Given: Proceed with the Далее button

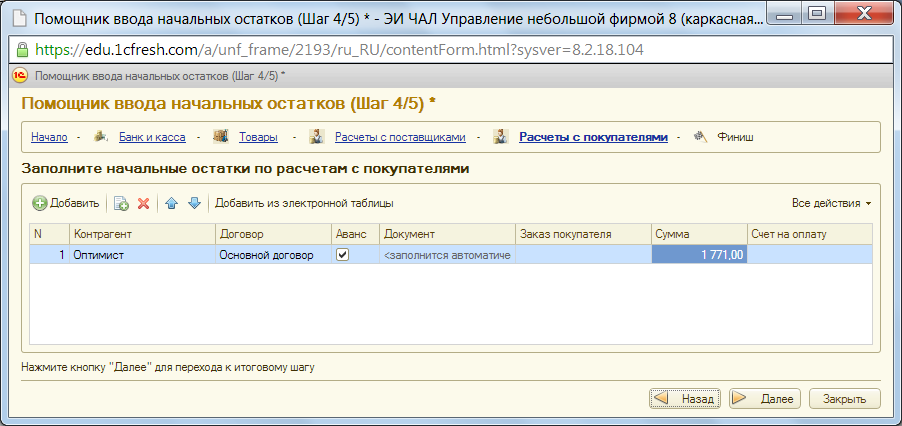Looking at the screenshot, I should (765, 398).
